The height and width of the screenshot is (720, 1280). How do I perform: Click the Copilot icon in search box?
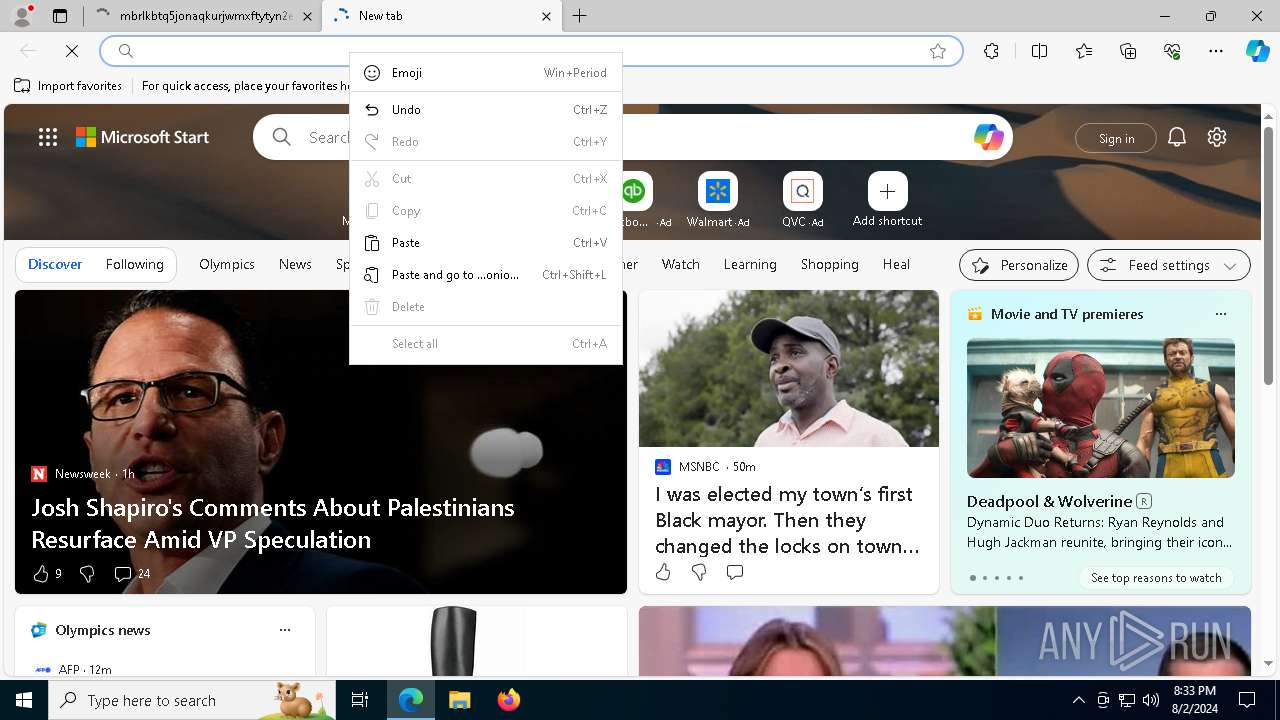click(x=988, y=137)
